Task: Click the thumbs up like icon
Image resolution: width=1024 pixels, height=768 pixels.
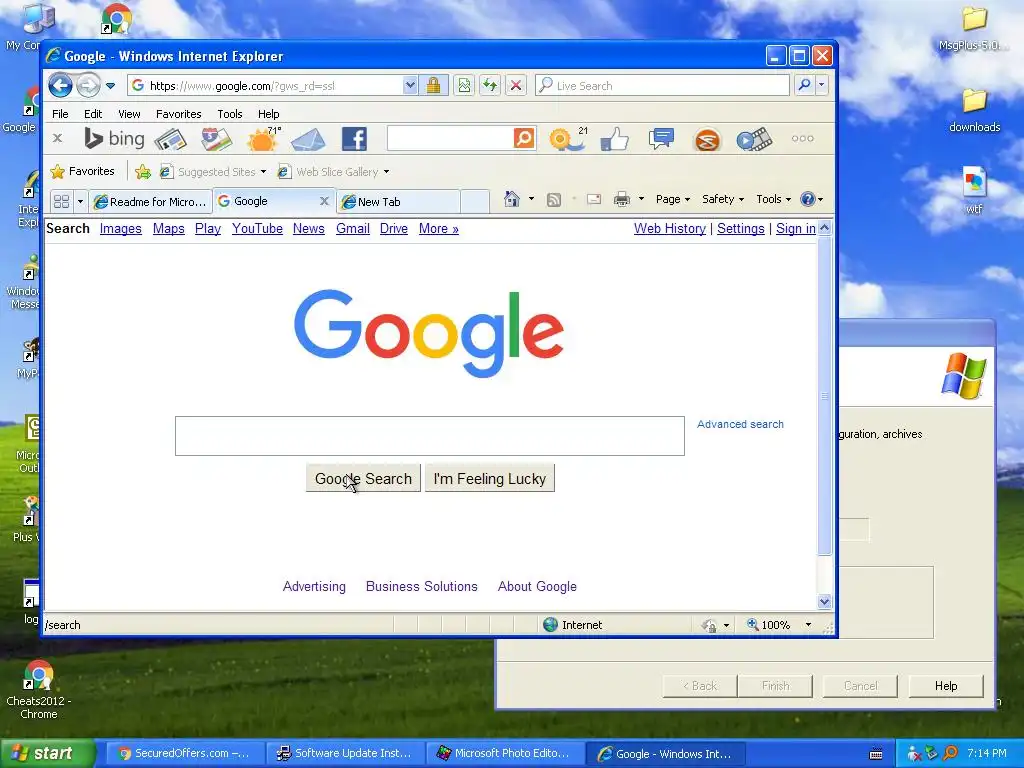Action: [615, 139]
